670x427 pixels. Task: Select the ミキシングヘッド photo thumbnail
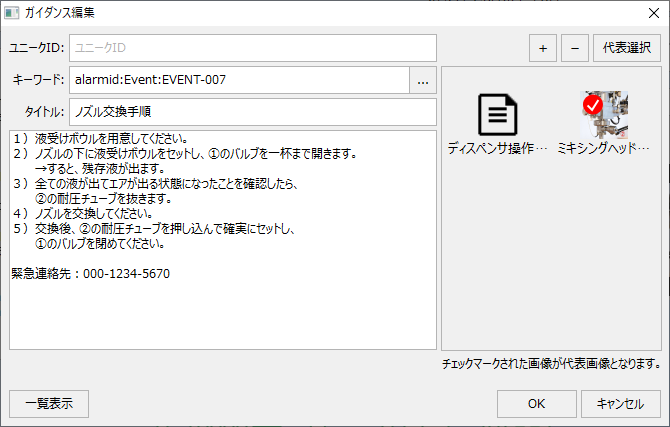point(605,115)
